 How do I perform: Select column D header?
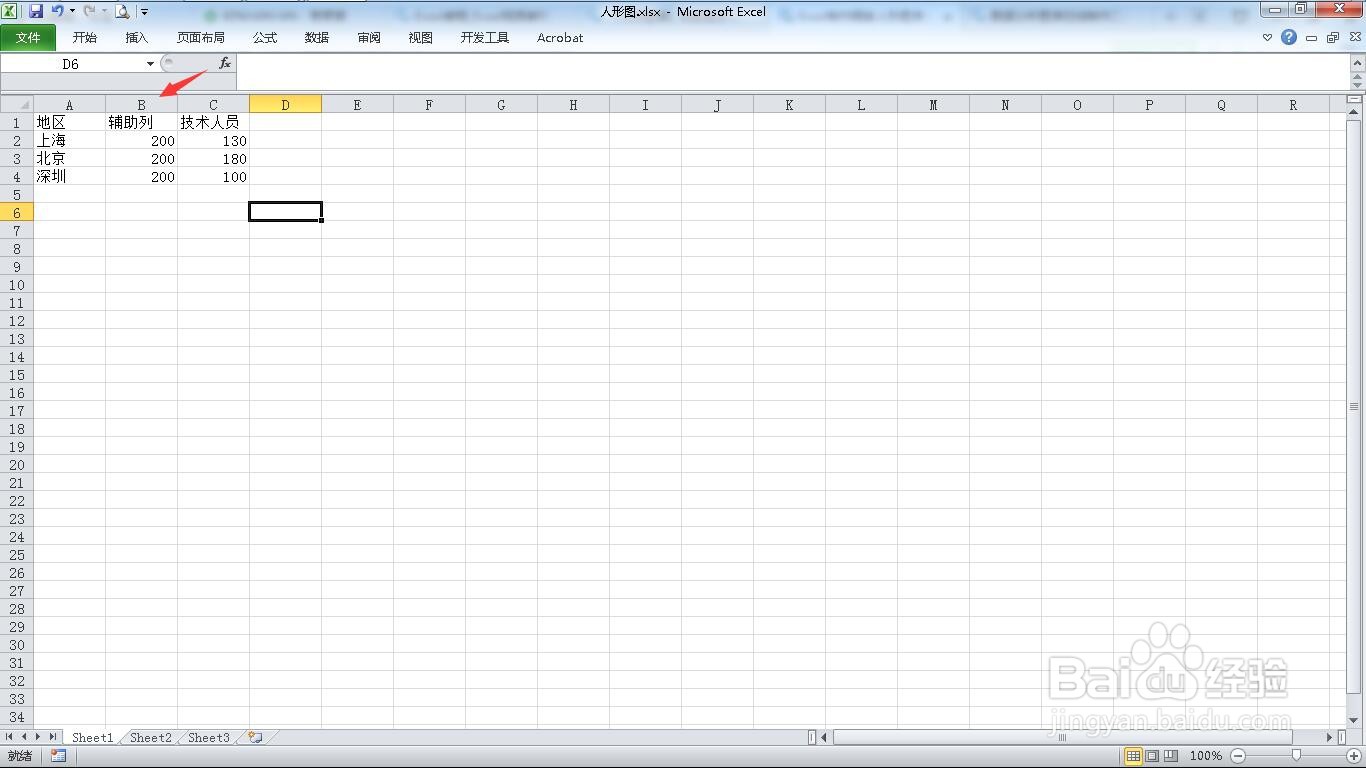(285, 104)
